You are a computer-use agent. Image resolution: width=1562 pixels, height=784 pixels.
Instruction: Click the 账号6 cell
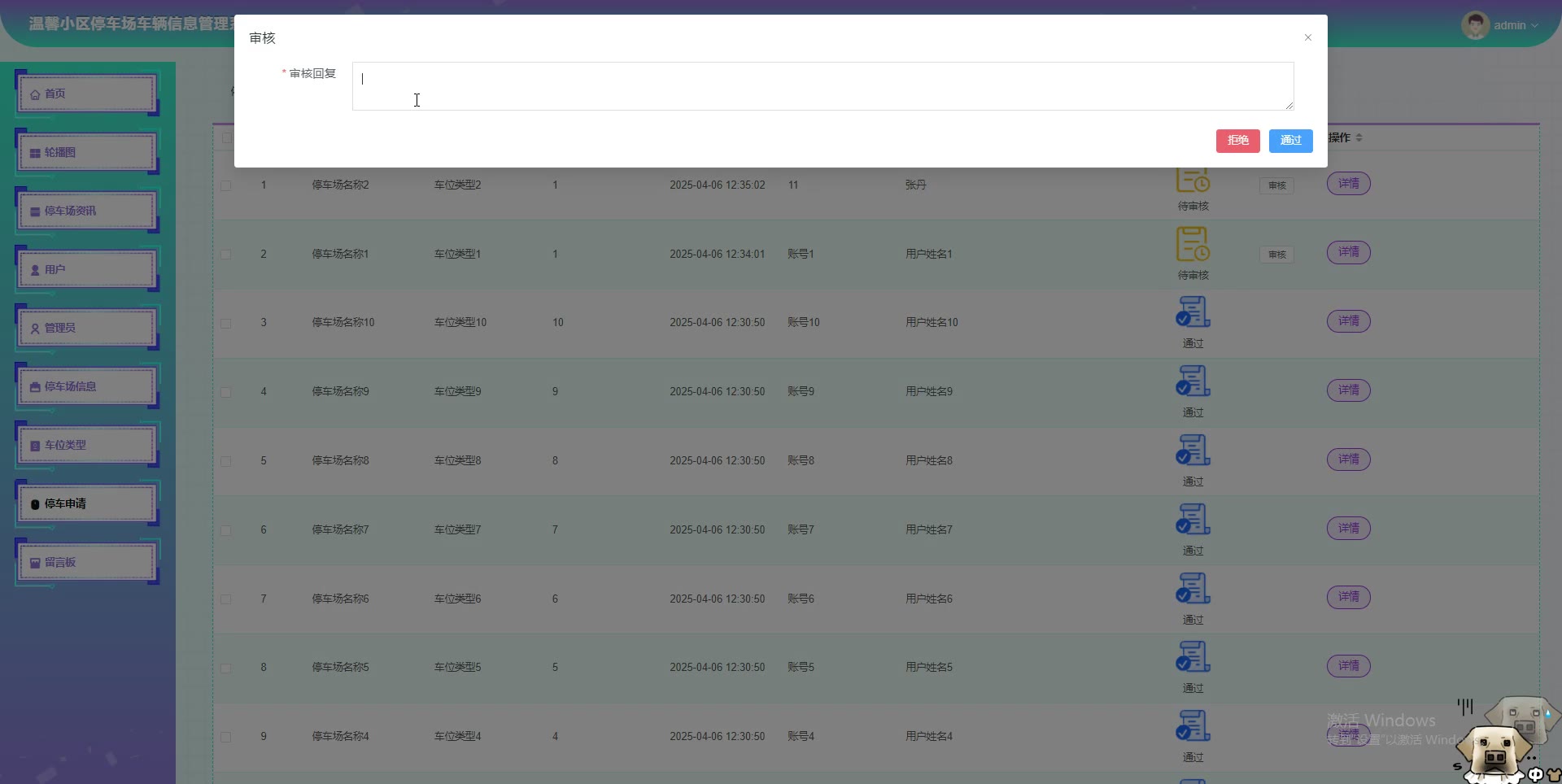click(x=801, y=599)
